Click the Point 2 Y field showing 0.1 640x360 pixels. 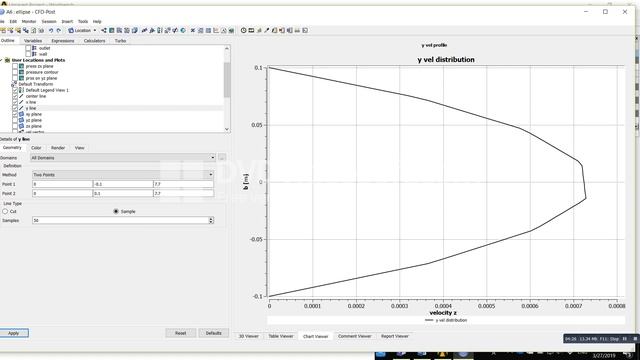[x=123, y=193]
